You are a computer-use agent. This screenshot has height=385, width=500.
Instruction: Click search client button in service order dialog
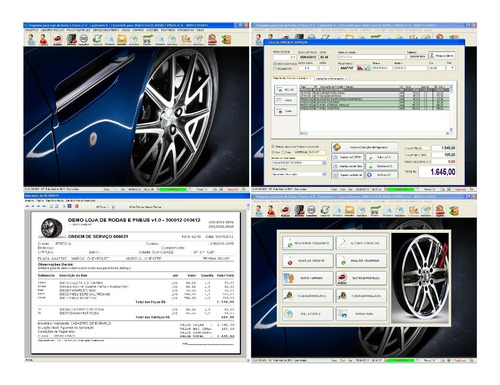pos(442,56)
